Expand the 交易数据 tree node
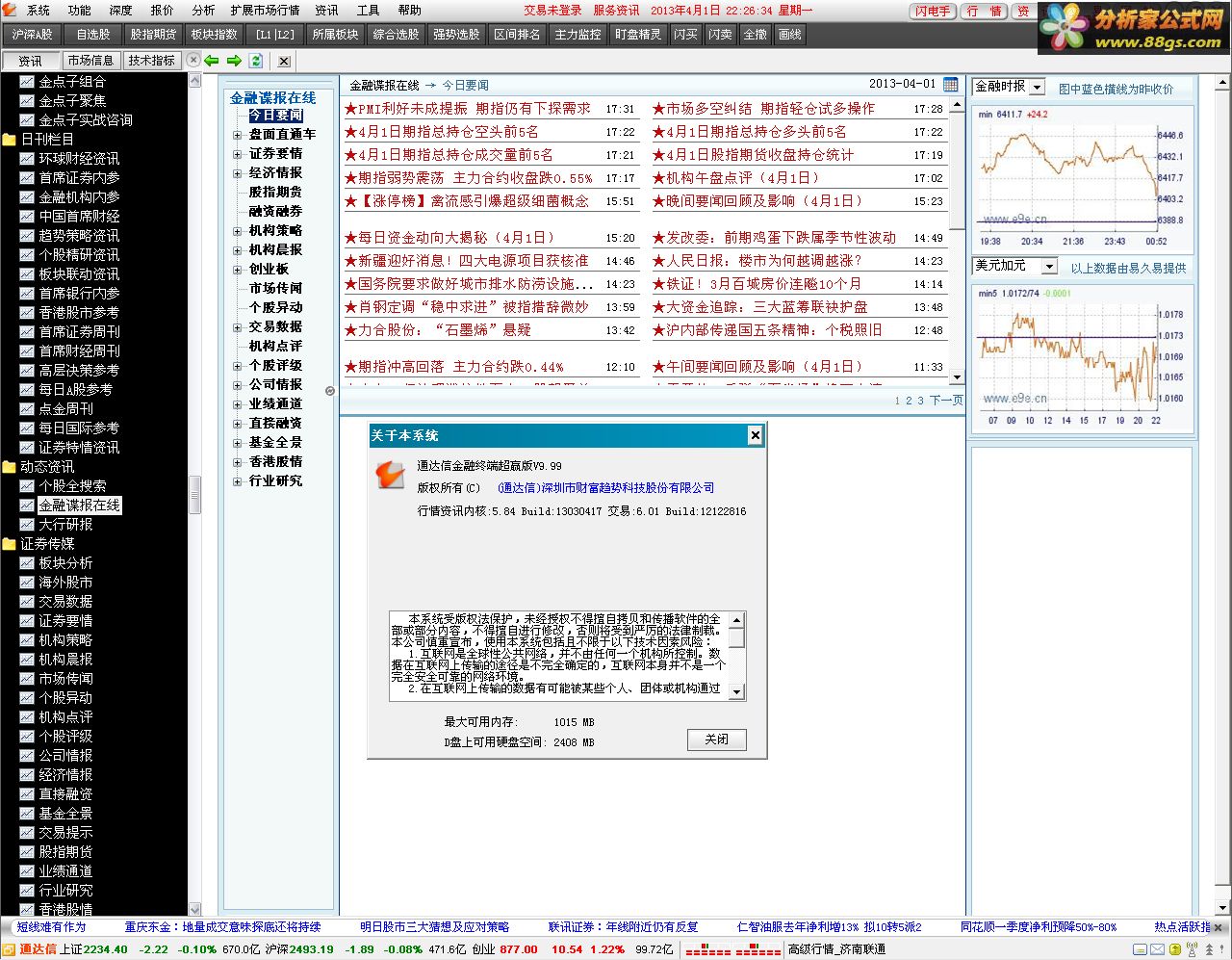1232x960 pixels. tap(238, 327)
